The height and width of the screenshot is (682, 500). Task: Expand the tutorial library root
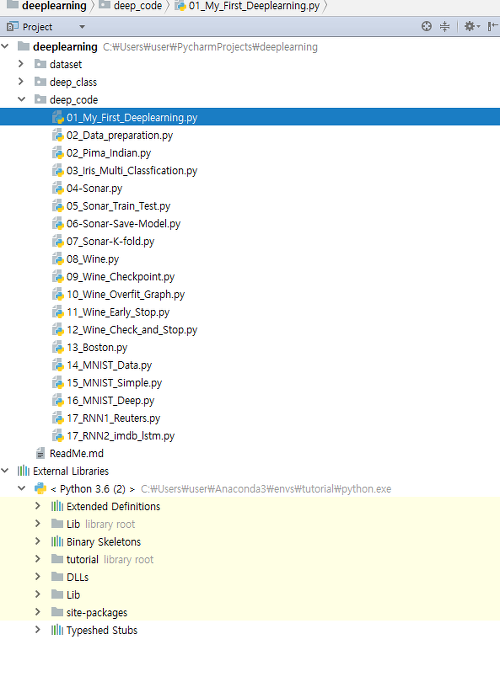click(38, 559)
